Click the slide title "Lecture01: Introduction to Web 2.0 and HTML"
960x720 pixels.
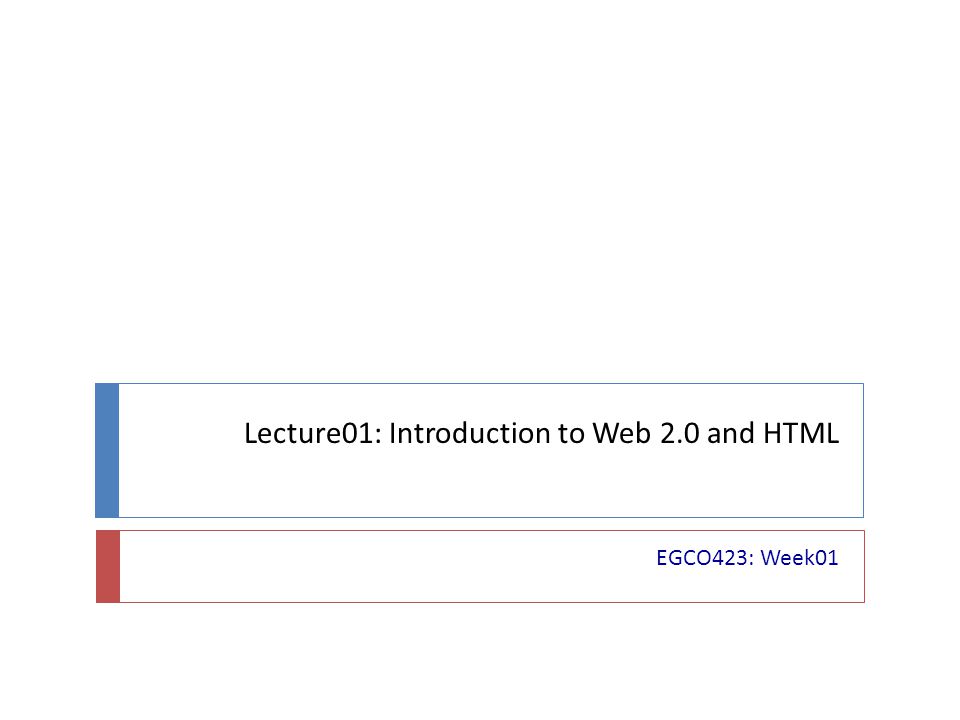tap(541, 433)
